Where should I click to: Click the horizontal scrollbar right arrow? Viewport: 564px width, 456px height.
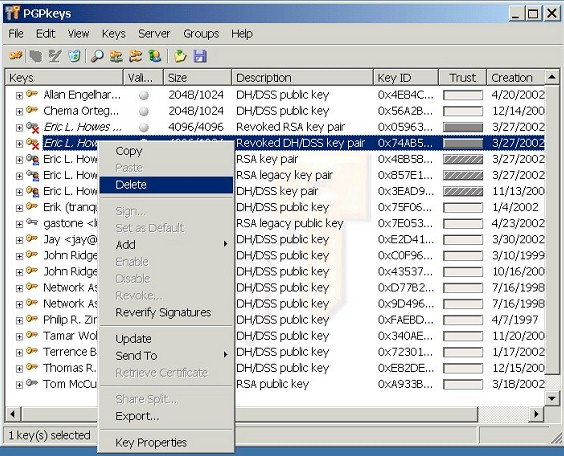coord(536,414)
